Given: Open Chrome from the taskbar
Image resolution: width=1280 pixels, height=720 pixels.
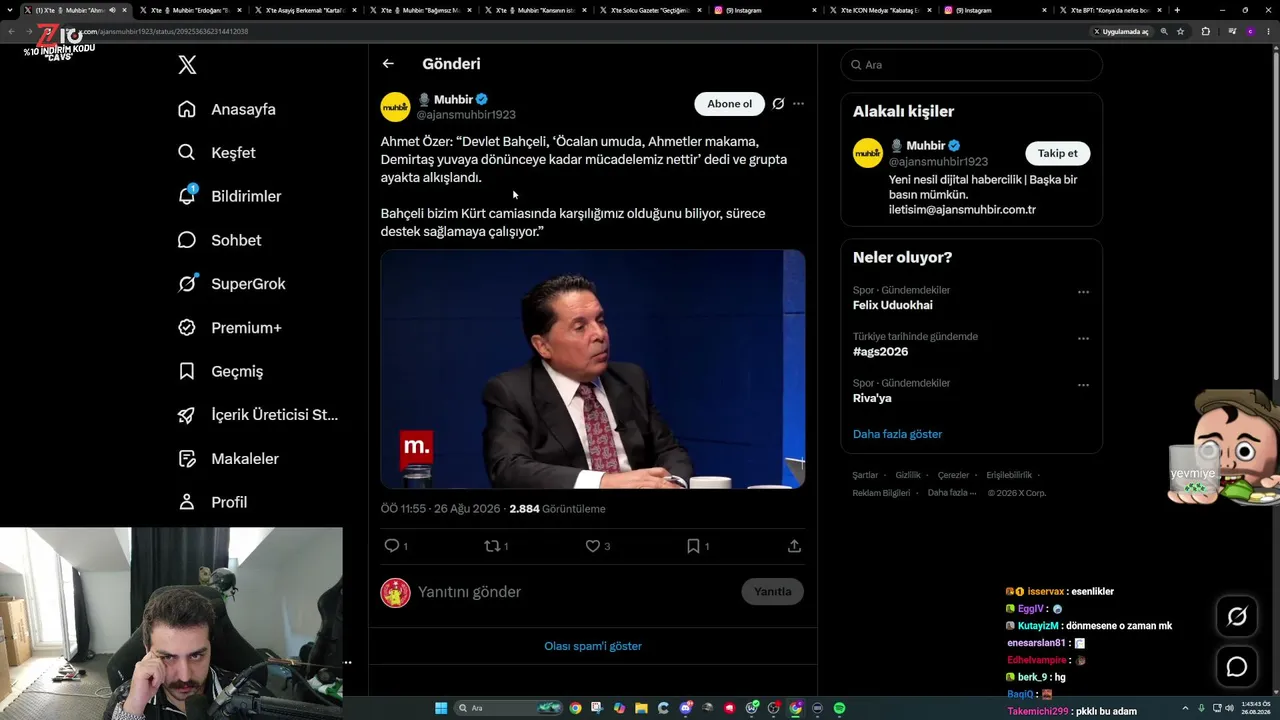Looking at the screenshot, I should pos(575,708).
